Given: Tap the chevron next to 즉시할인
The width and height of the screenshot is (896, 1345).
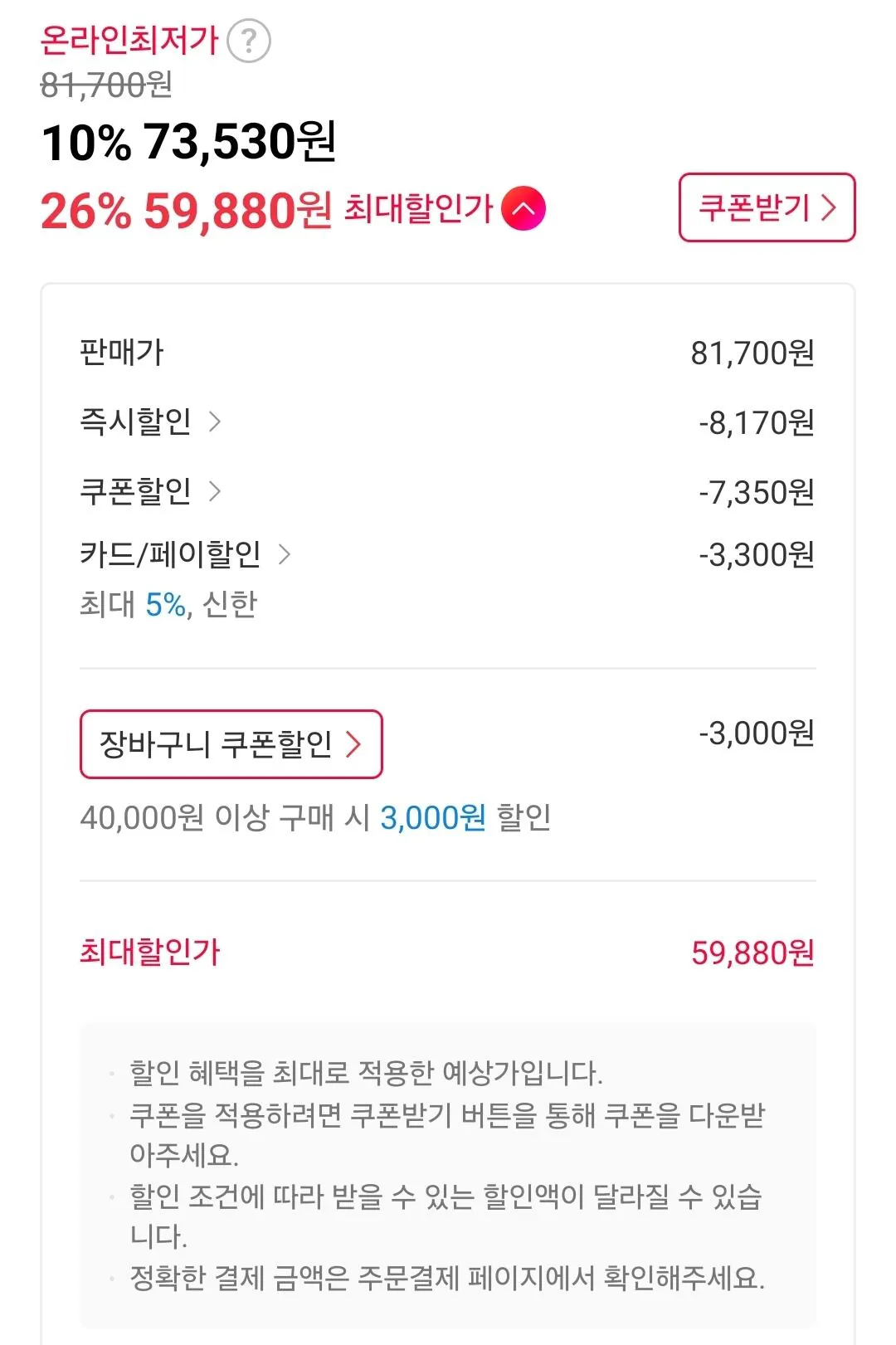Looking at the screenshot, I should pos(215,422).
